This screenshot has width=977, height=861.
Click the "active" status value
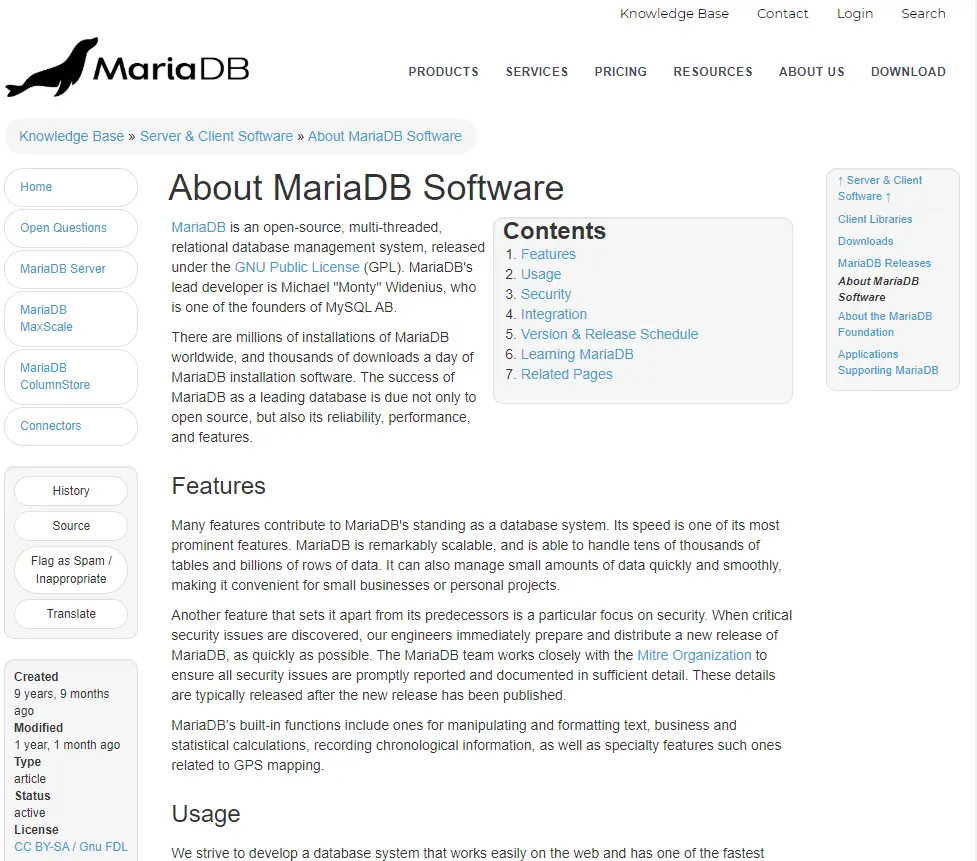[x=29, y=812]
